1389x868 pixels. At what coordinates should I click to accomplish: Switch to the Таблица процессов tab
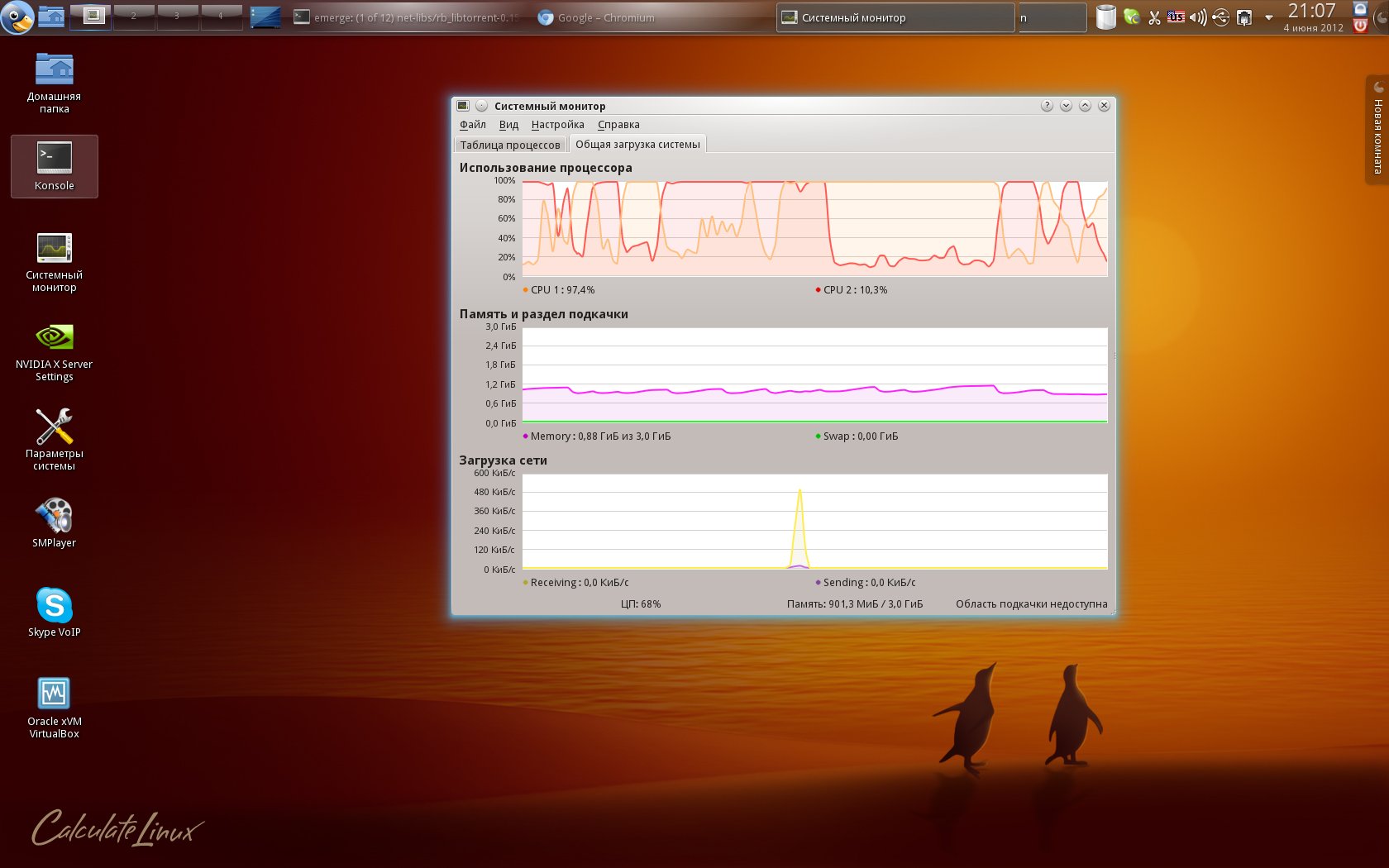click(510, 145)
